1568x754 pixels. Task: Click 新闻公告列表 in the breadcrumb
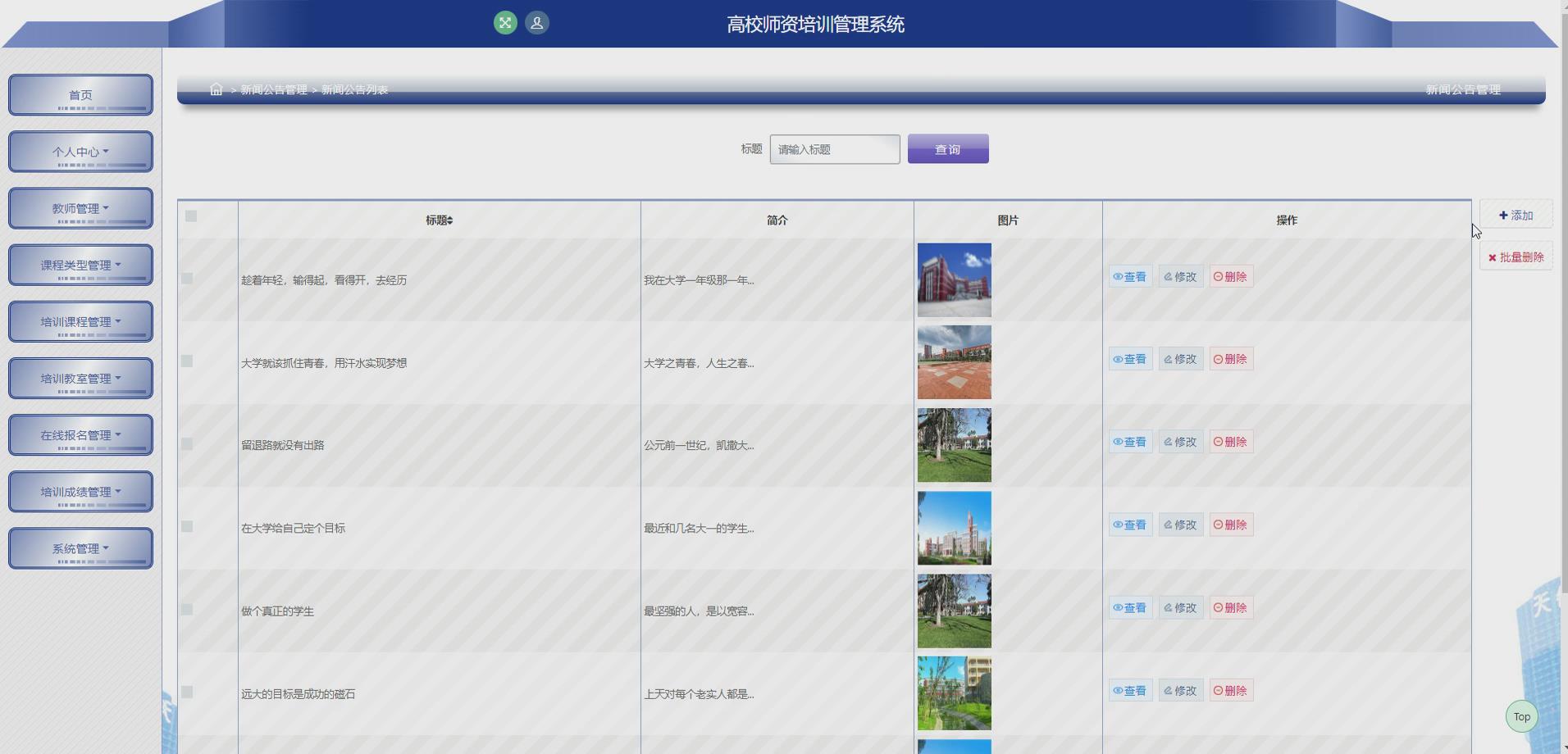click(x=353, y=90)
